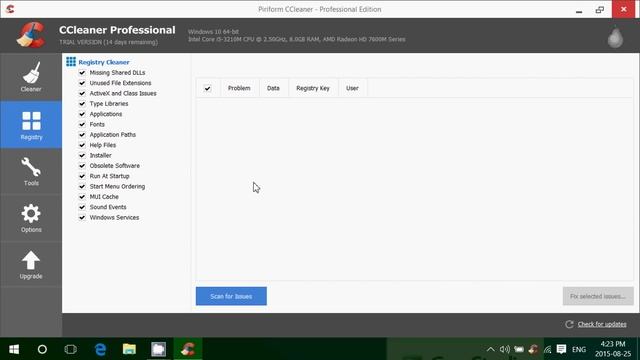Toggle Sound Events checkbox
640x360 pixels.
pyautogui.click(x=82, y=207)
